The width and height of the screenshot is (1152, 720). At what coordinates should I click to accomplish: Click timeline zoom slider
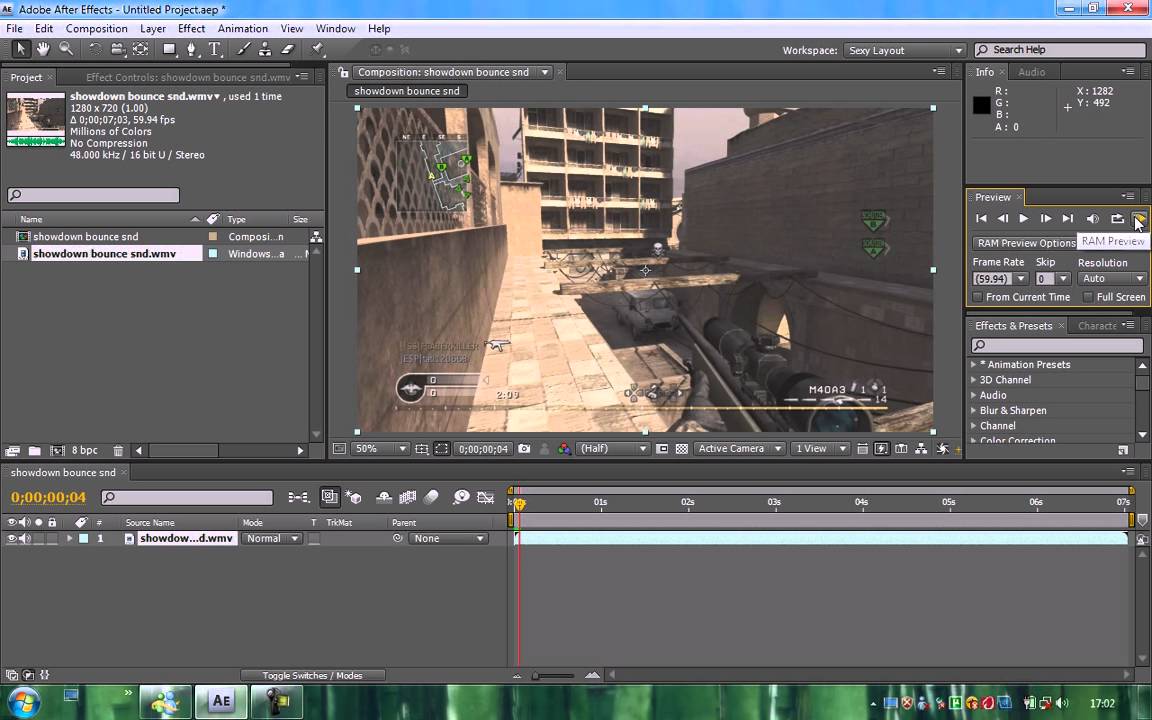click(x=555, y=675)
